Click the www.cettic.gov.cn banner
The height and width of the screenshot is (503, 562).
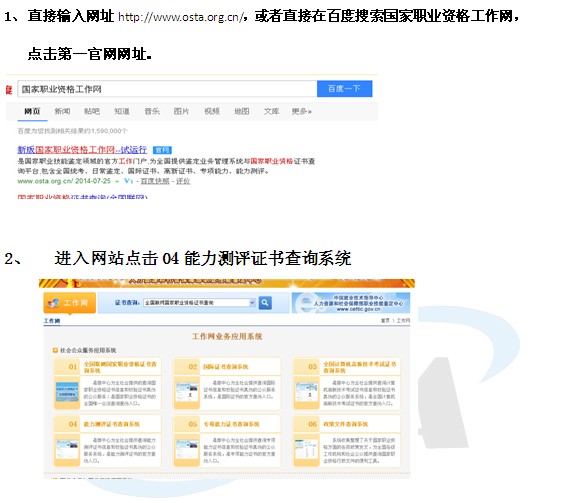pos(351,303)
